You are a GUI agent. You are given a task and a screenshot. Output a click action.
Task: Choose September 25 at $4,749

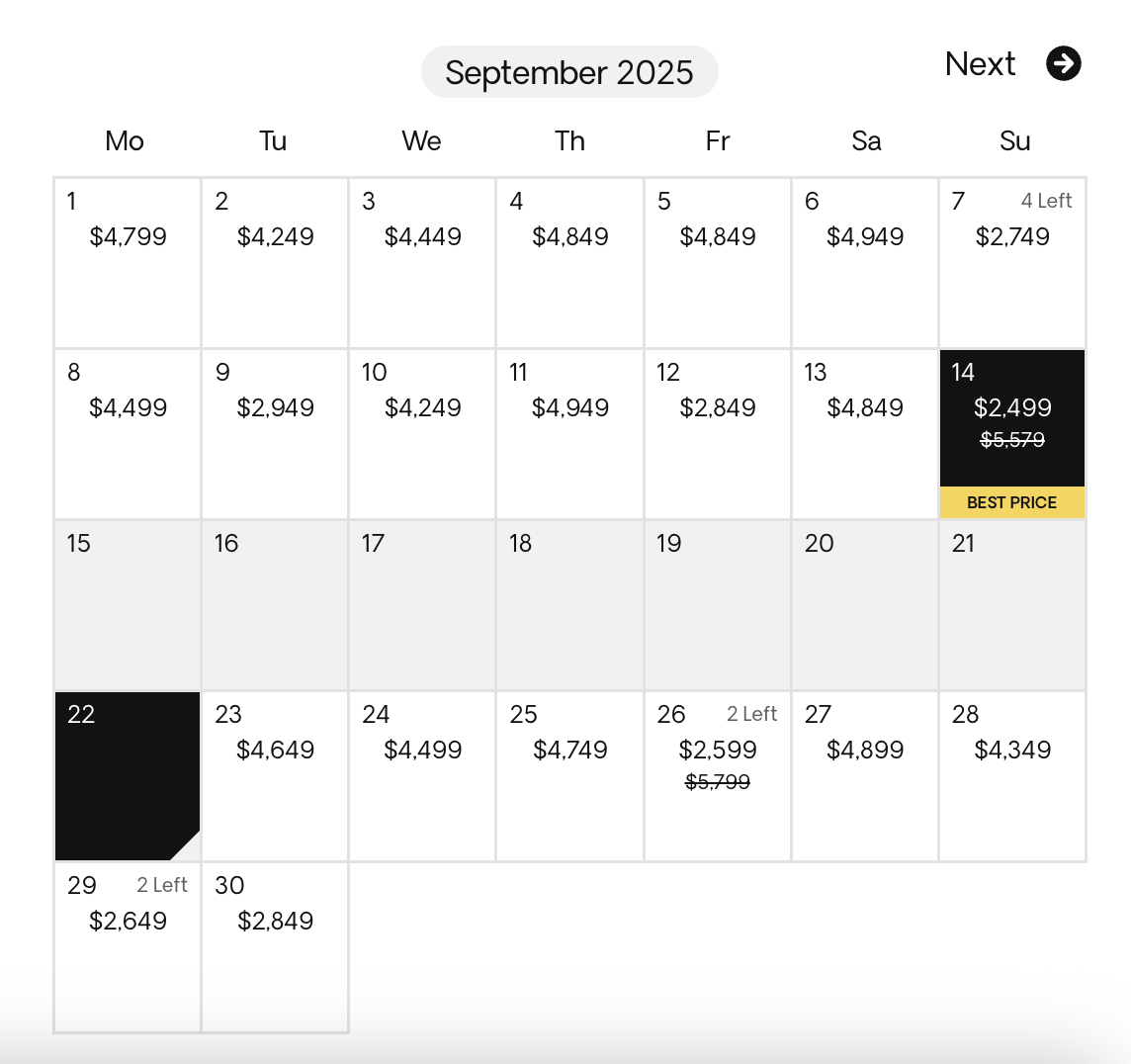569,775
